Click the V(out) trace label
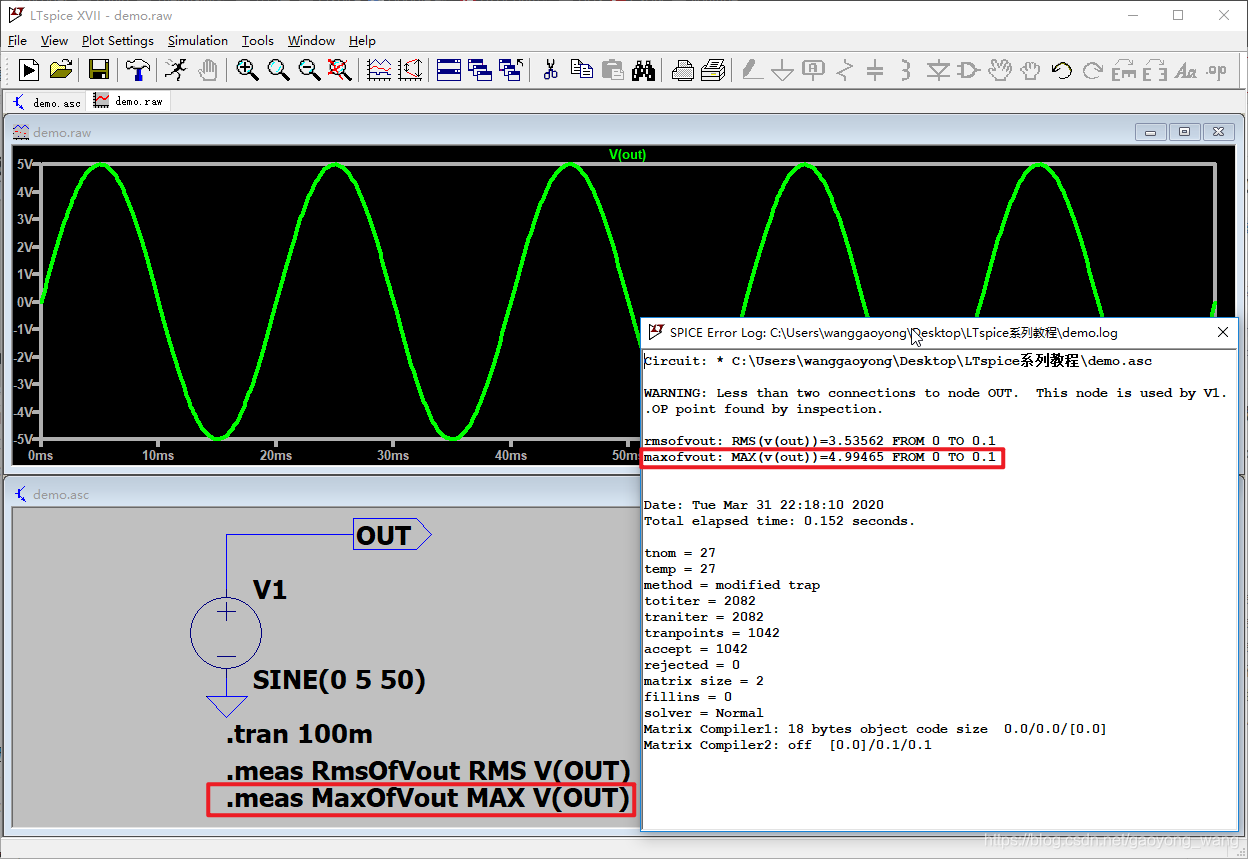This screenshot has height=859, width=1248. 627,154
